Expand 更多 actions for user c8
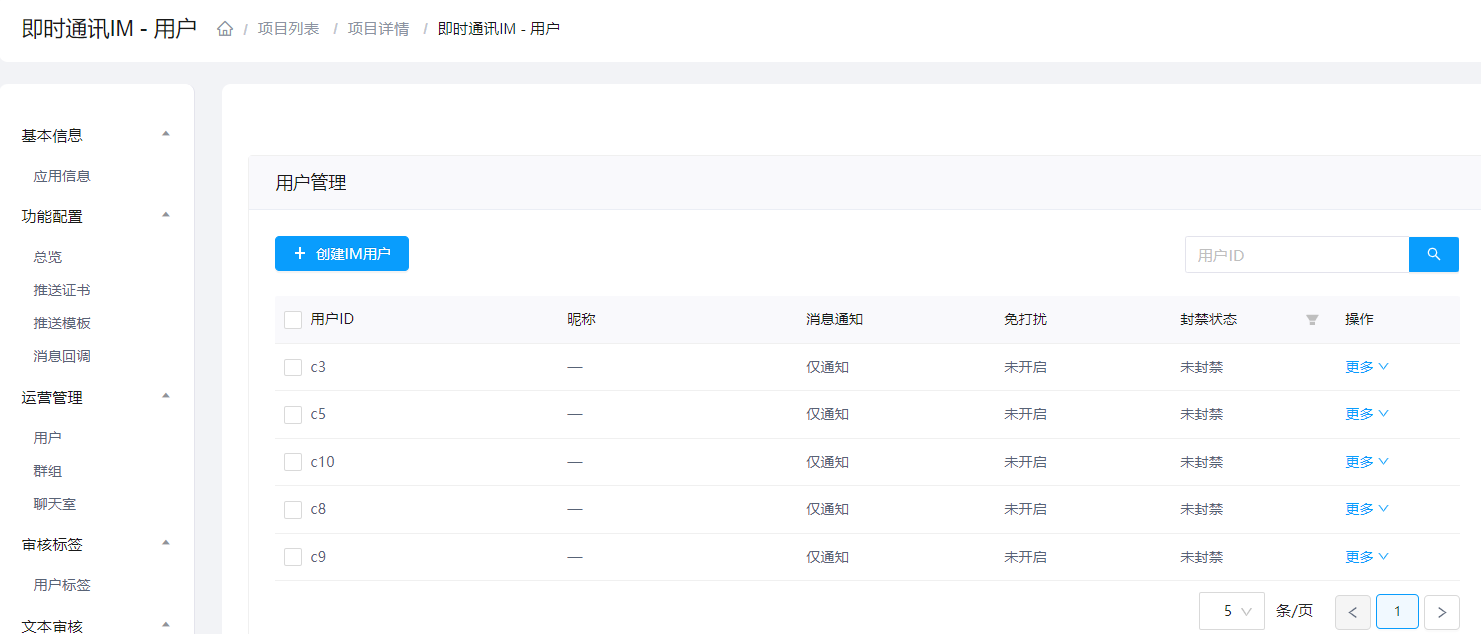Screen dimensions: 1481x634 (x=1366, y=509)
